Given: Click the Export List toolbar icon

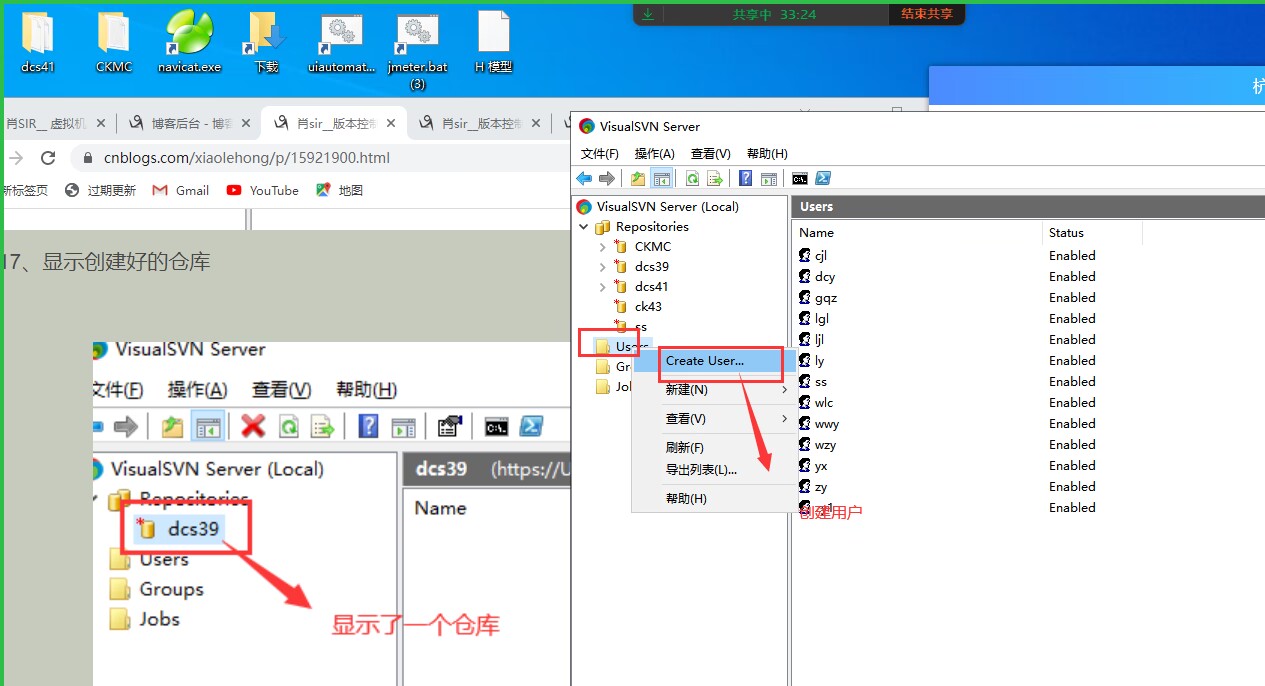Looking at the screenshot, I should point(714,179).
